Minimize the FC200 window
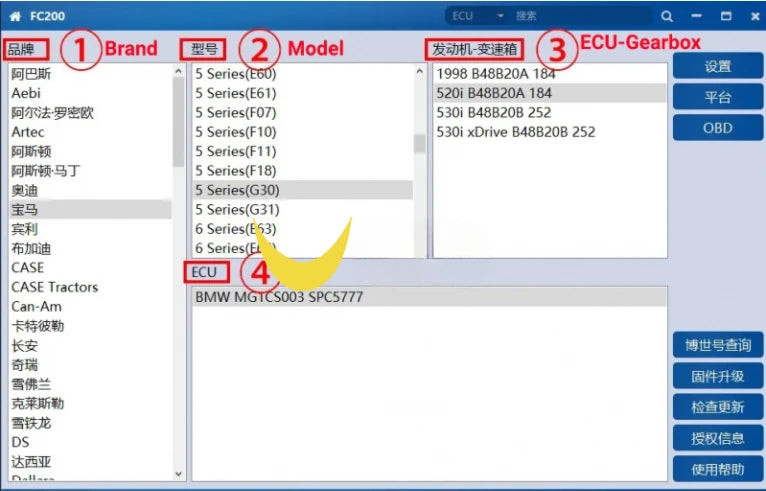The width and height of the screenshot is (766, 491). click(696, 16)
